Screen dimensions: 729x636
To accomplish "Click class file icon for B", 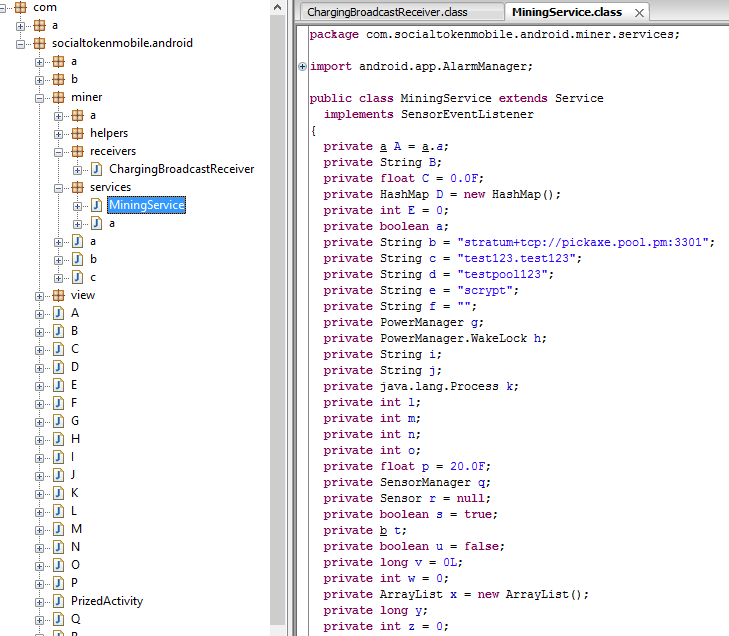I will point(59,331).
